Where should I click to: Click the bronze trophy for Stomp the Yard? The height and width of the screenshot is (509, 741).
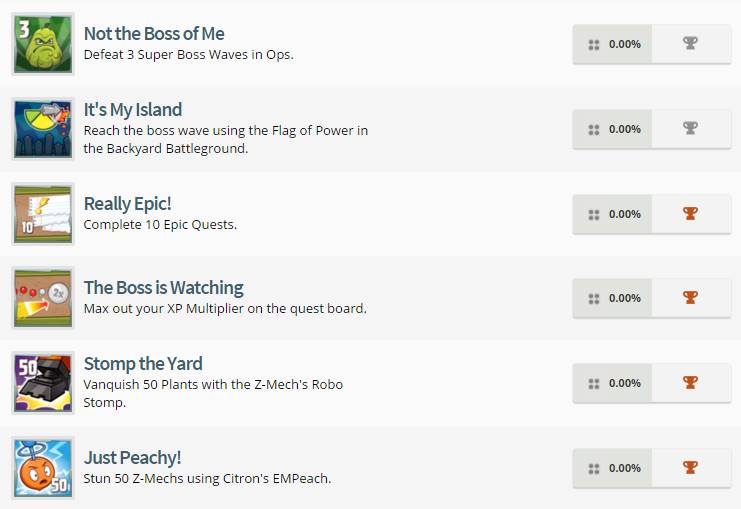690,383
